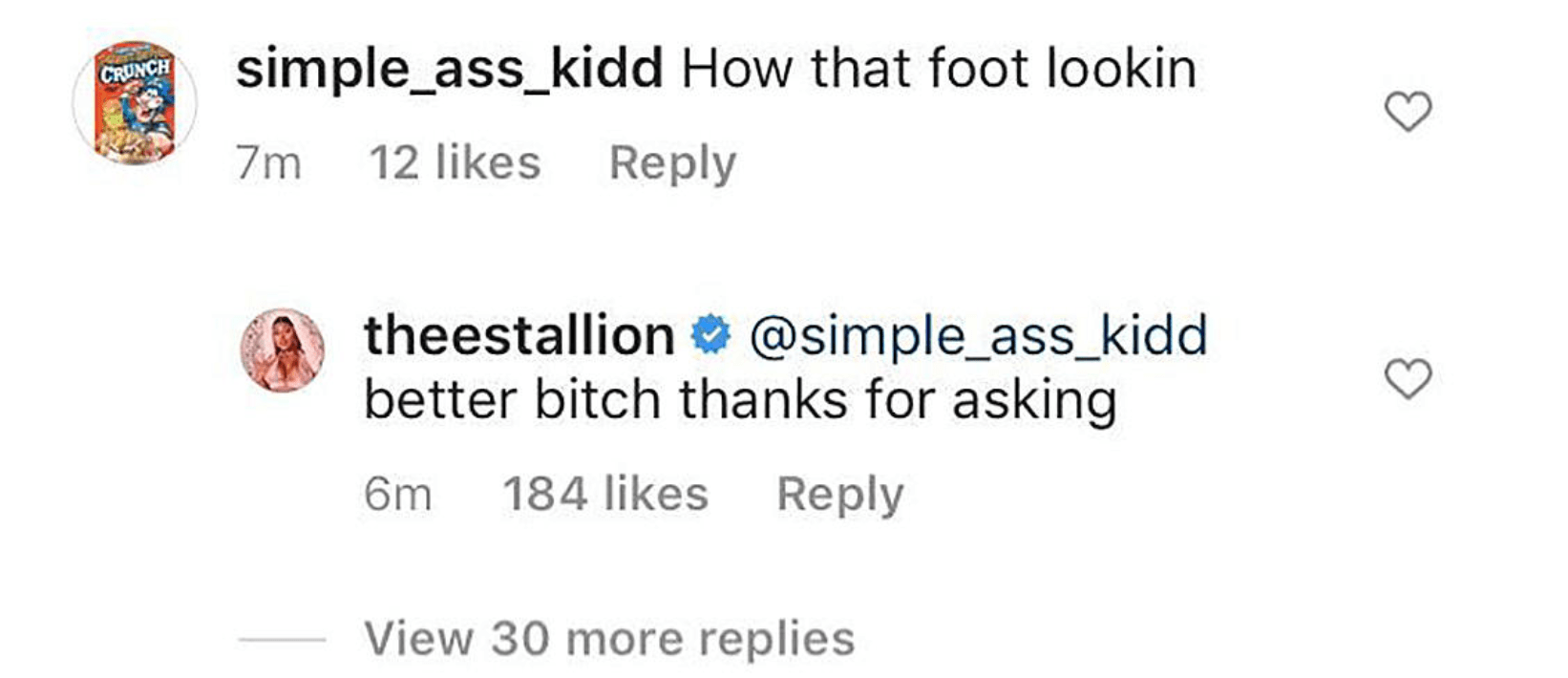Click the blue verified badge

710,336
